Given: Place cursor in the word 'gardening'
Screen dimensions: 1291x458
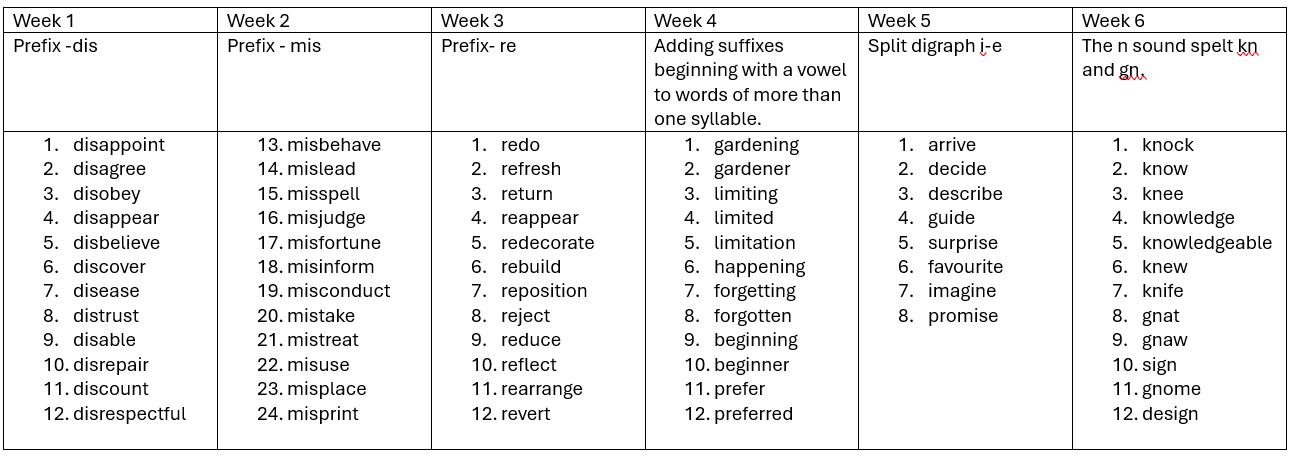Looking at the screenshot, I should click(756, 145).
